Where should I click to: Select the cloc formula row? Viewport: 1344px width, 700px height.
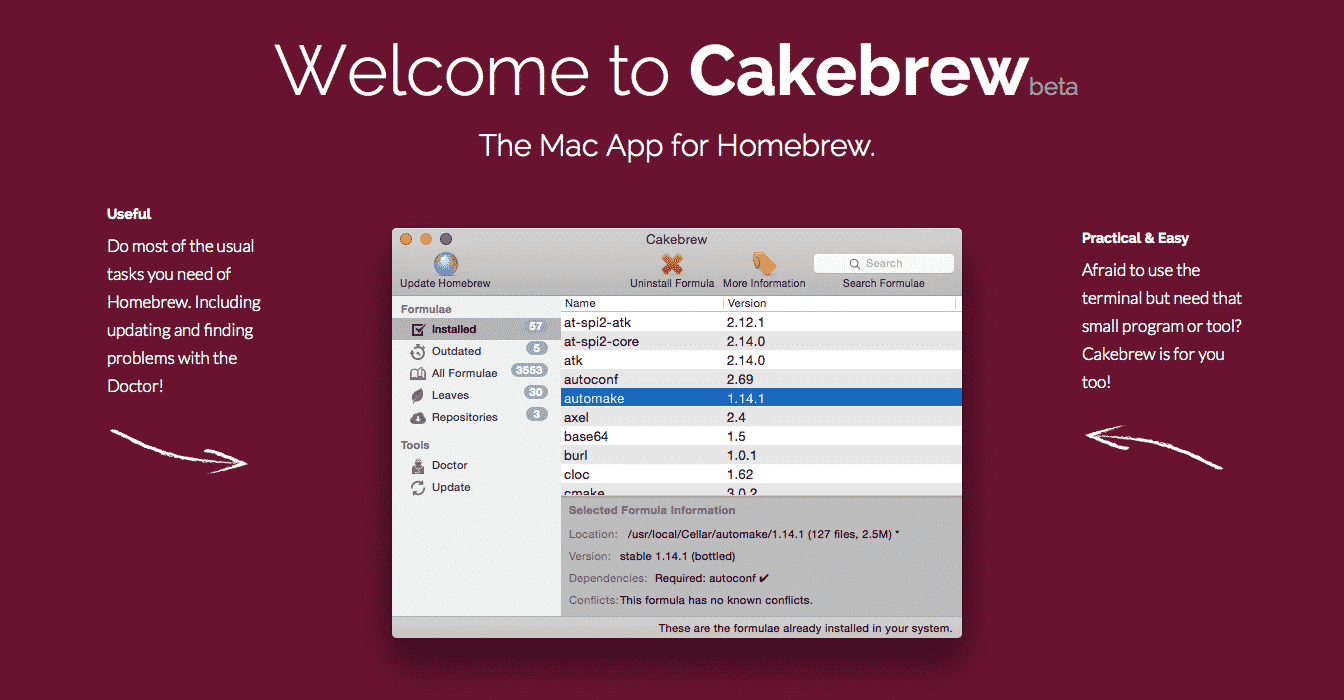click(761, 475)
